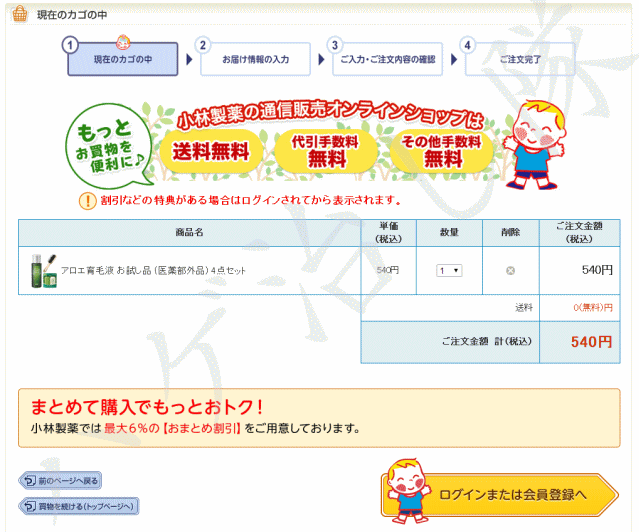The width and height of the screenshot is (639, 532).
Task: Click the 送料無料 banner badge
Action: 211,151
